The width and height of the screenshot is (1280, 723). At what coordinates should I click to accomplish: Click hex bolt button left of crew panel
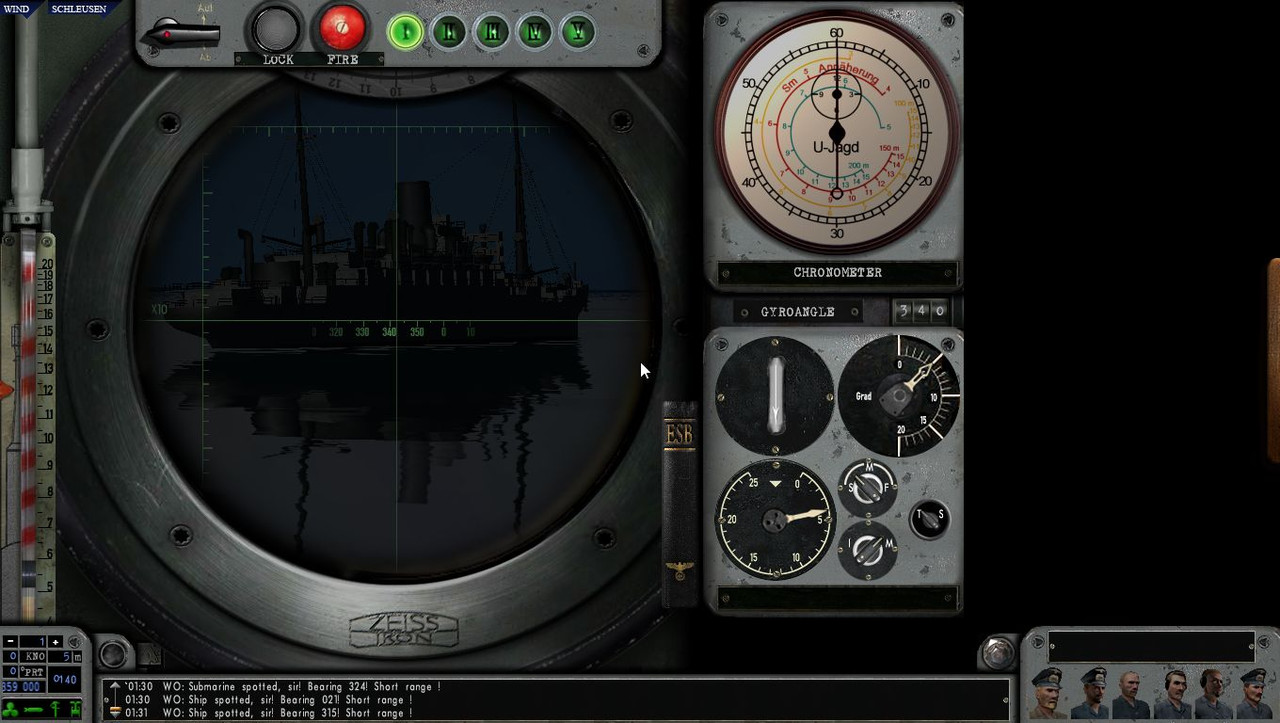click(x=997, y=653)
